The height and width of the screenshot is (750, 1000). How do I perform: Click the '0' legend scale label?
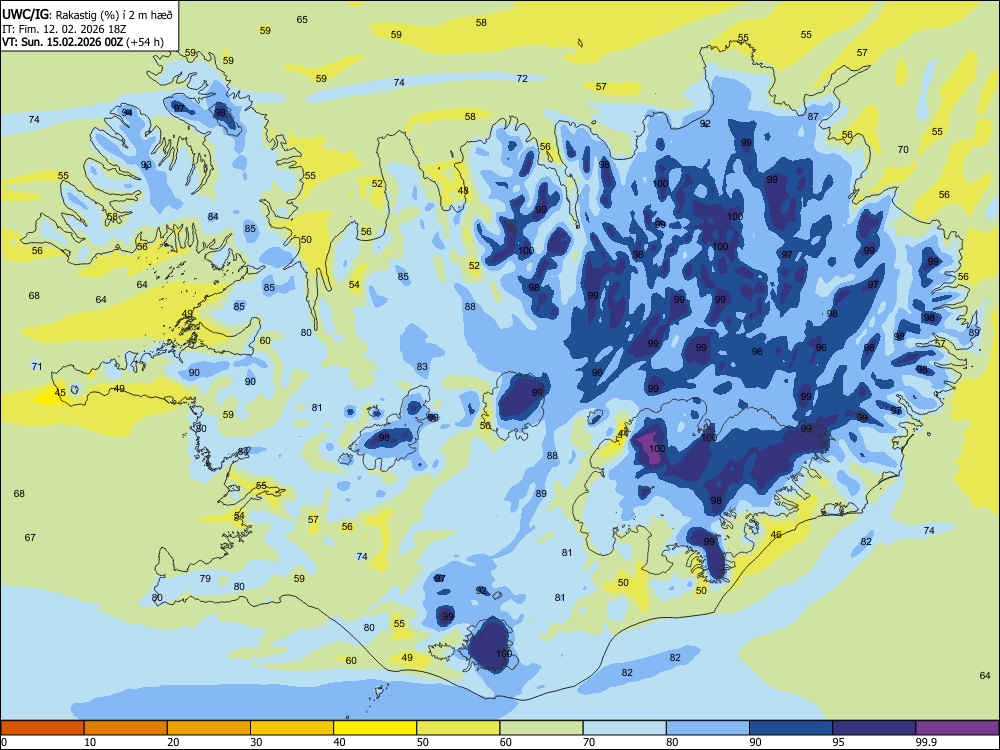[x=4, y=742]
